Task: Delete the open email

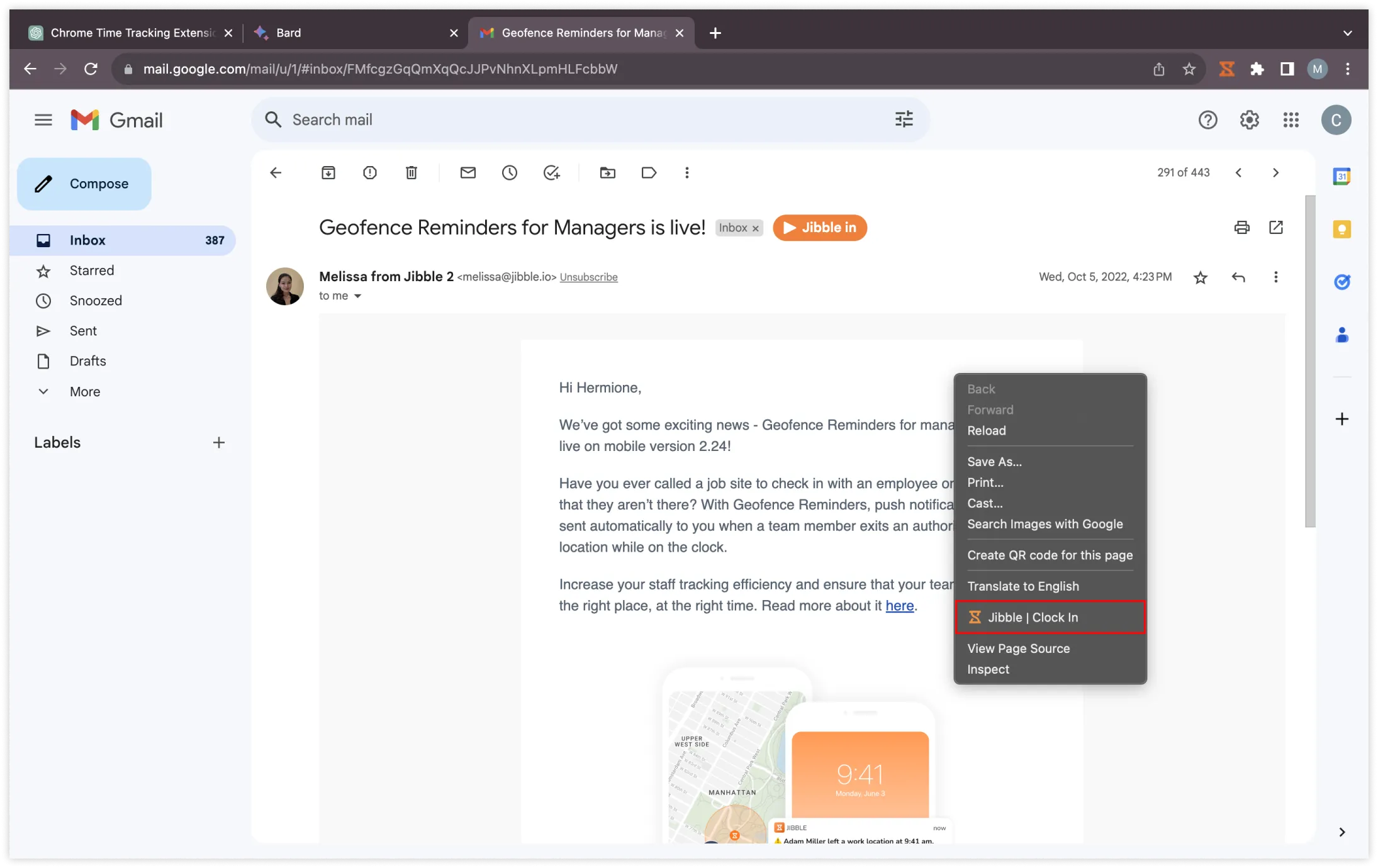Action: pos(412,172)
